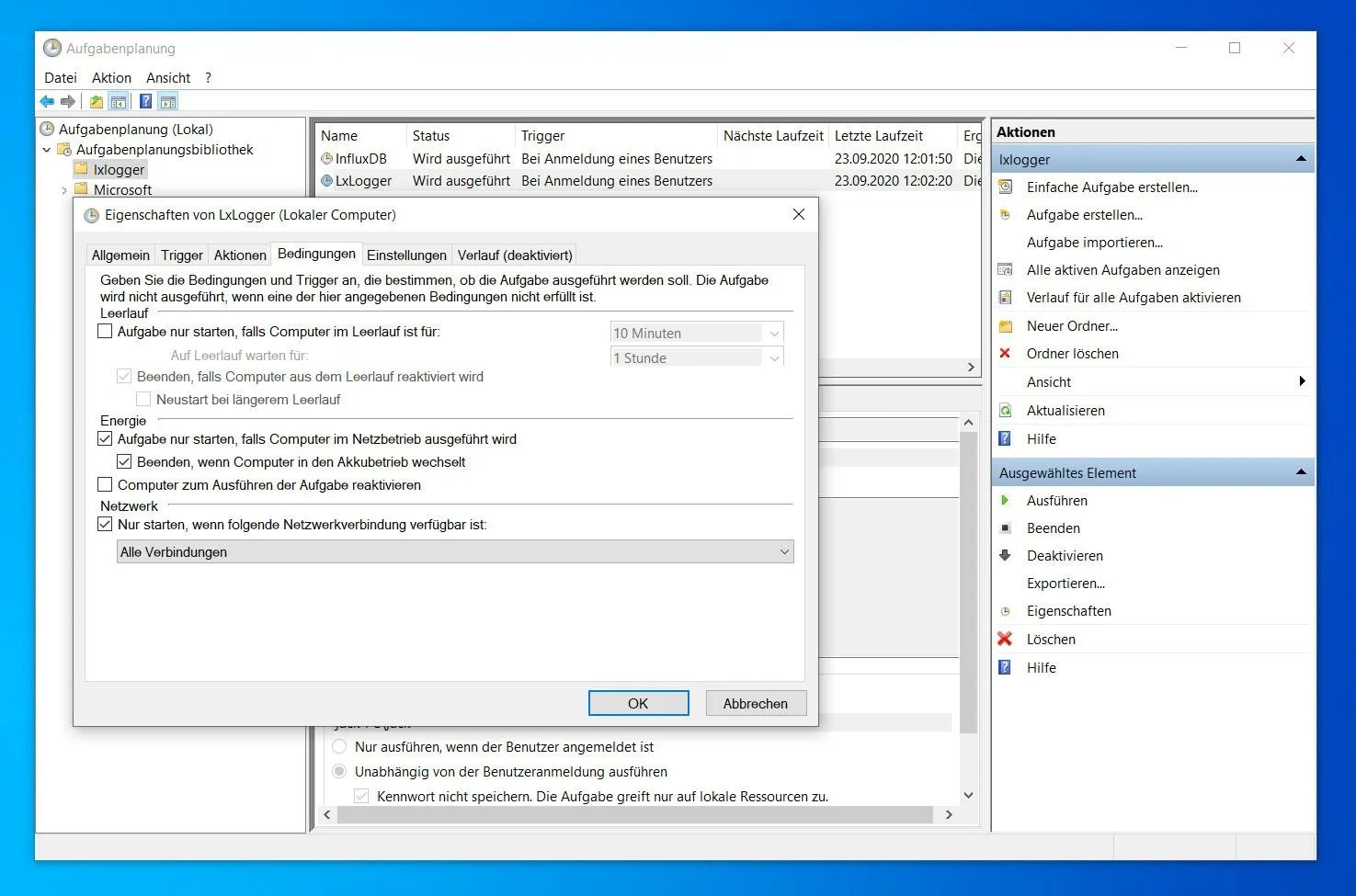
Task: Expand the Ansicht submenu arrow in actions
Action: 1302,381
